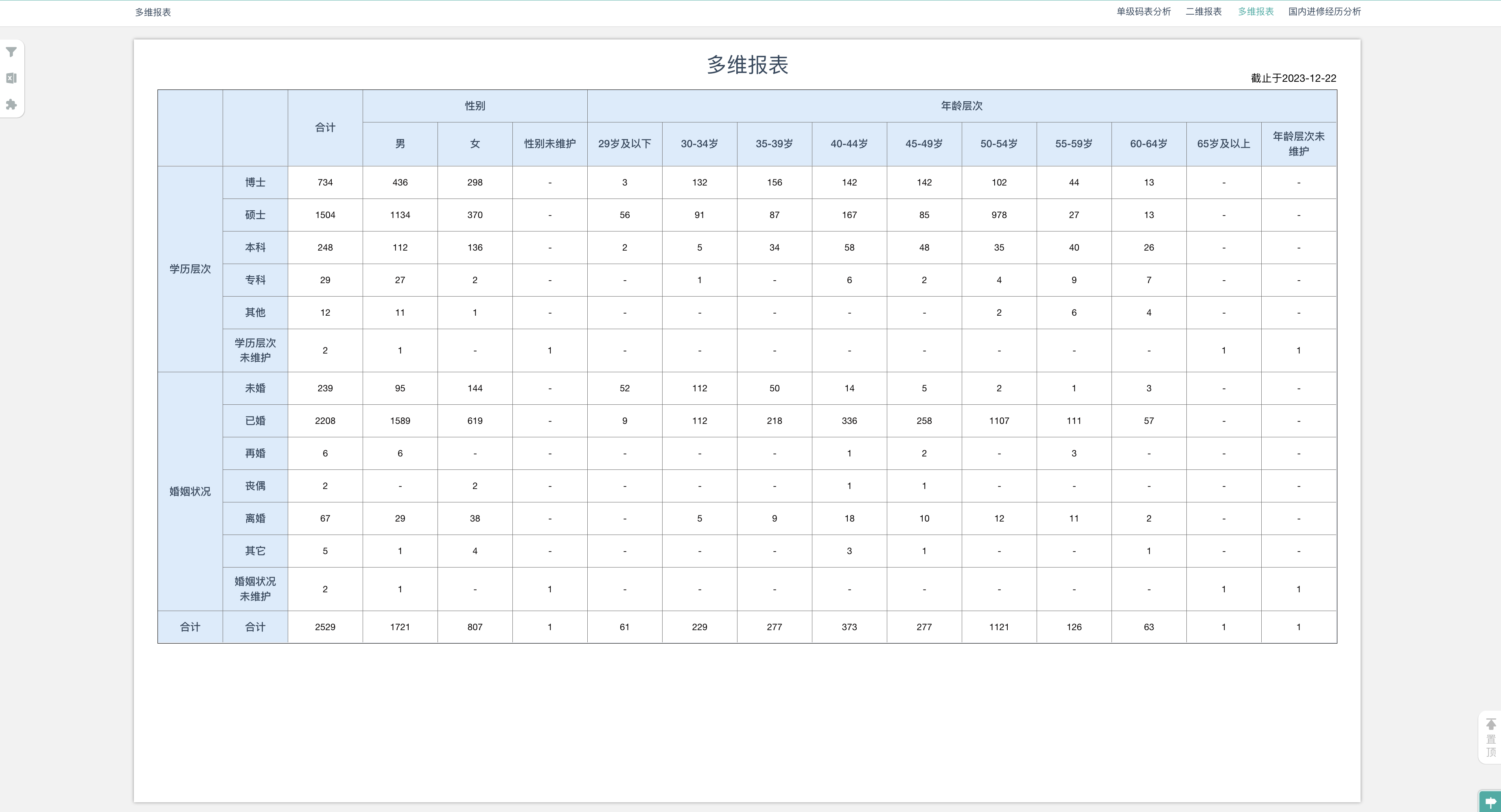Click the 学历层次 row group header
Screen dimensions: 1501x812
coord(190,269)
